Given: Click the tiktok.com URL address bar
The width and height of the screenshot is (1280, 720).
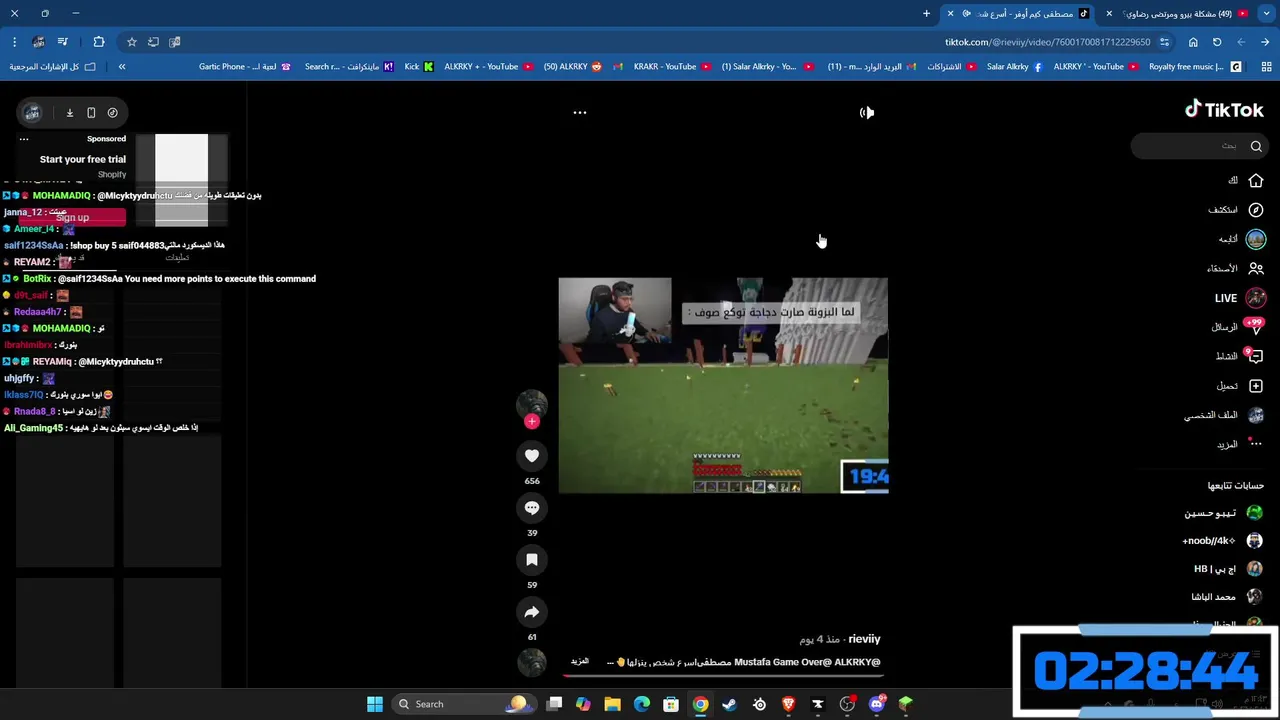Looking at the screenshot, I should pos(1047,42).
